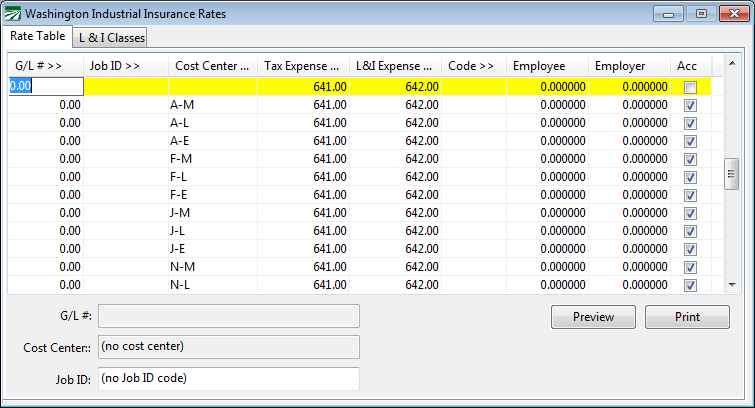Click scroll up arrow of table scrollbar
755x408 pixels.
coord(732,63)
